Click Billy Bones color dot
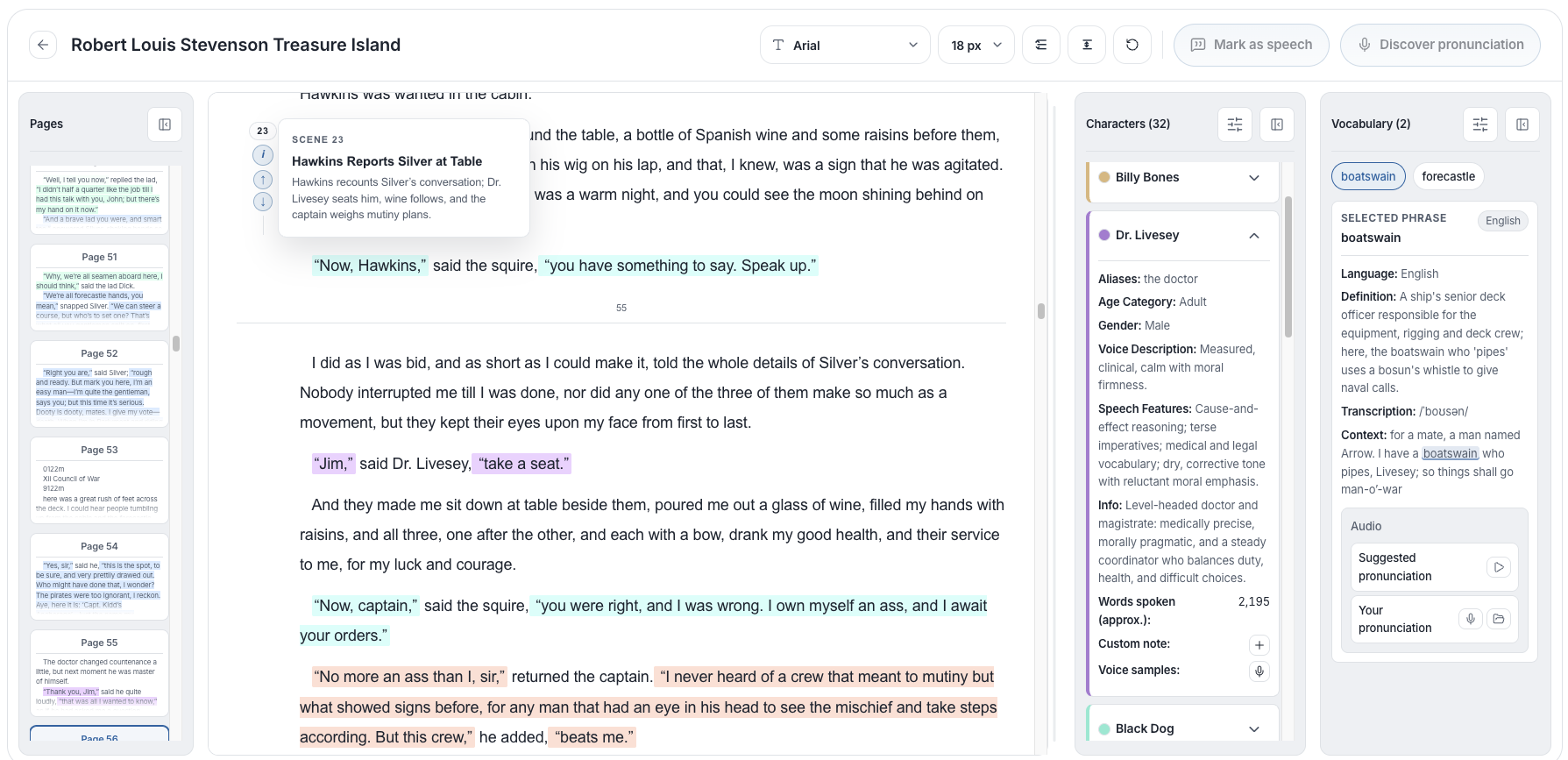This screenshot has height=760, width=1568. (x=1104, y=177)
